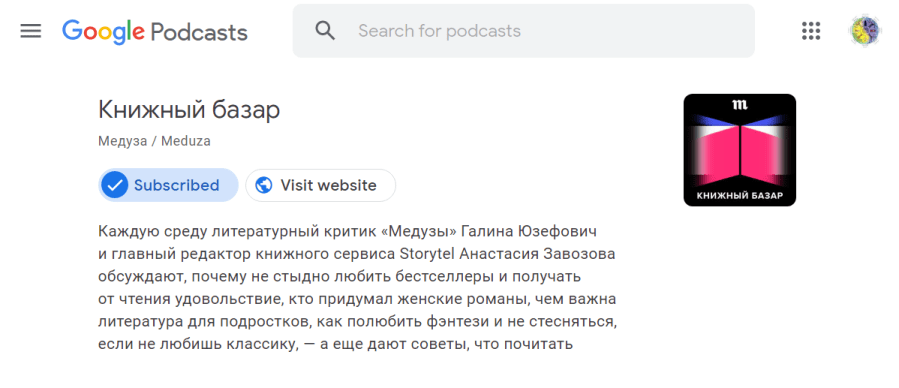
Task: Open the hamburger main menu
Action: (x=30, y=31)
